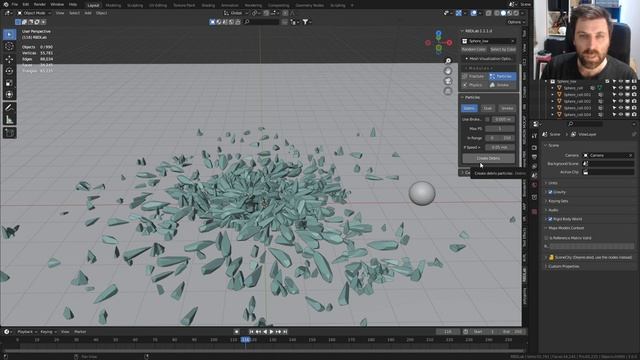Open the Object Mode dropdown
Image resolution: width=640 pixels, height=360 pixels.
point(34,13)
